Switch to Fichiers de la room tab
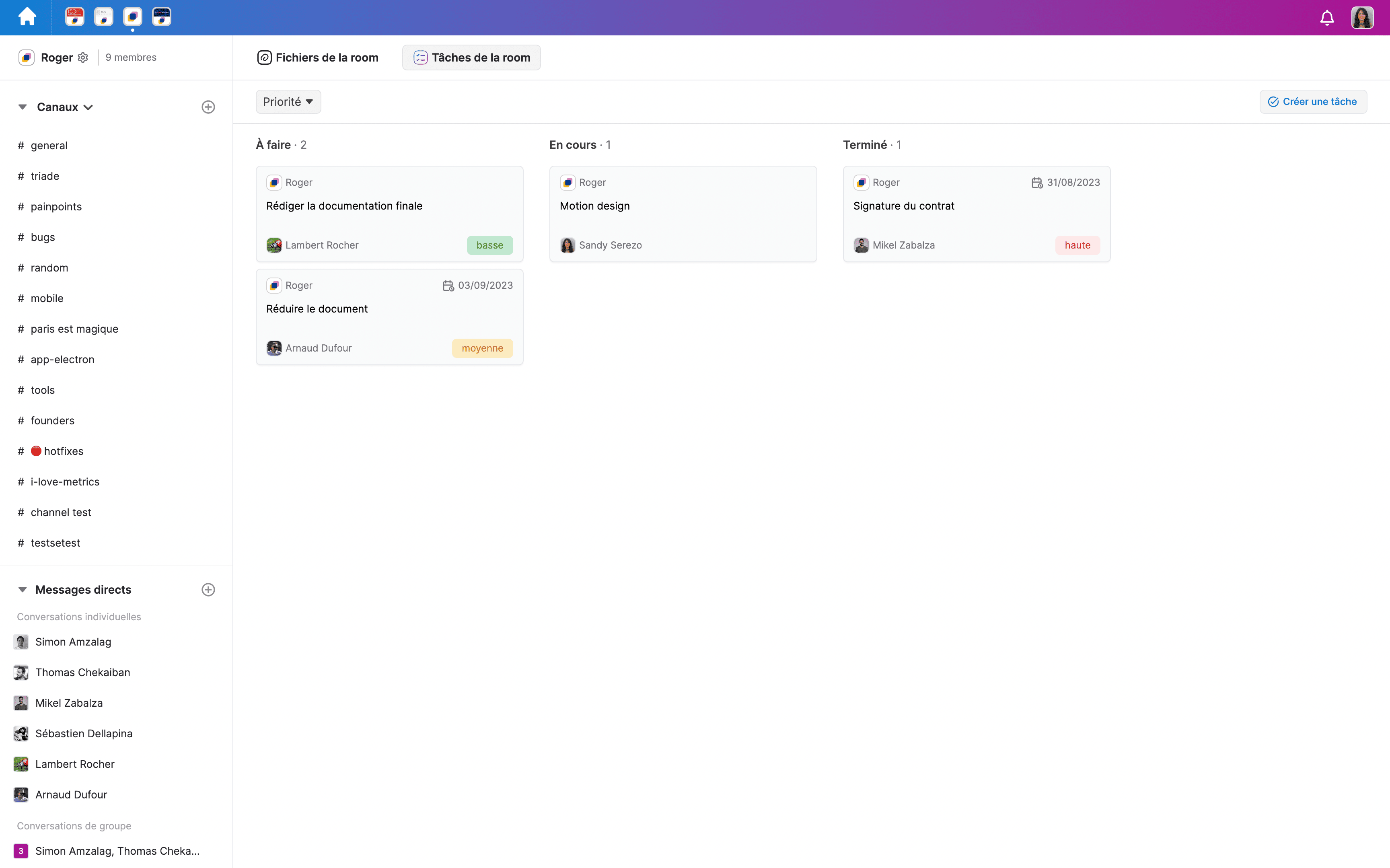 pyautogui.click(x=318, y=58)
